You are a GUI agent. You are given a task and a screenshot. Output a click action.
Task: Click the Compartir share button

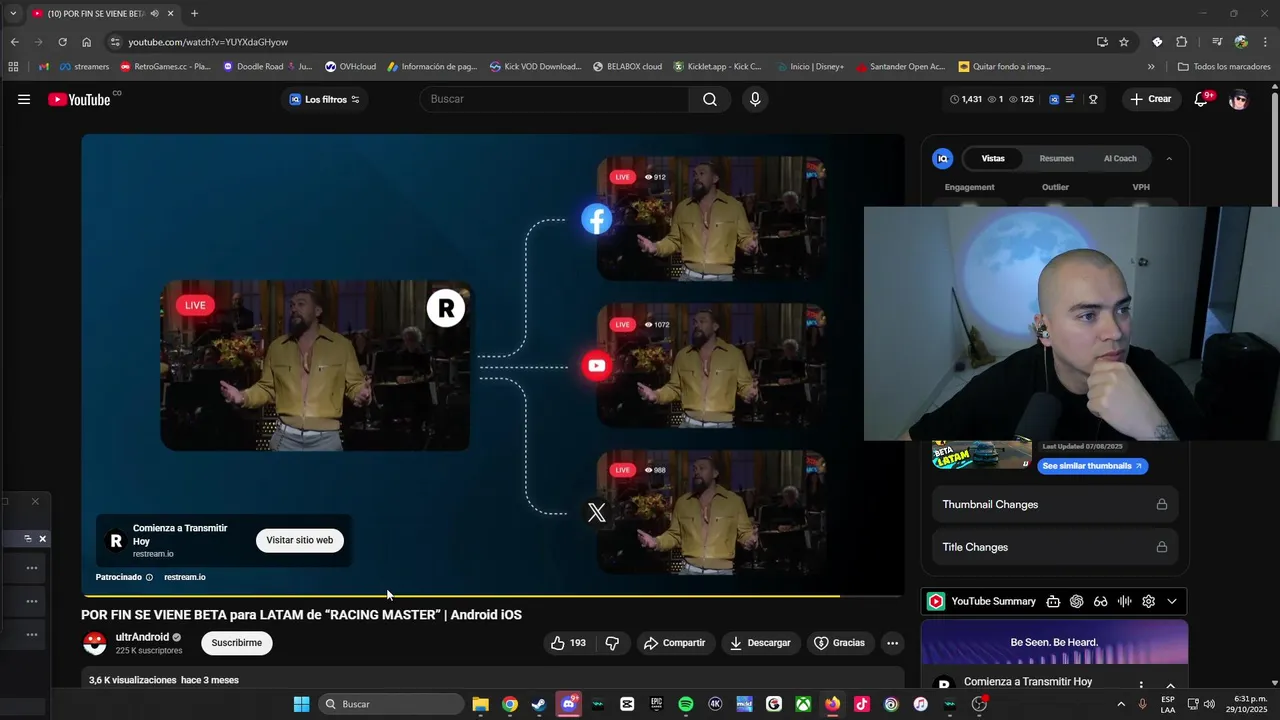tap(675, 643)
